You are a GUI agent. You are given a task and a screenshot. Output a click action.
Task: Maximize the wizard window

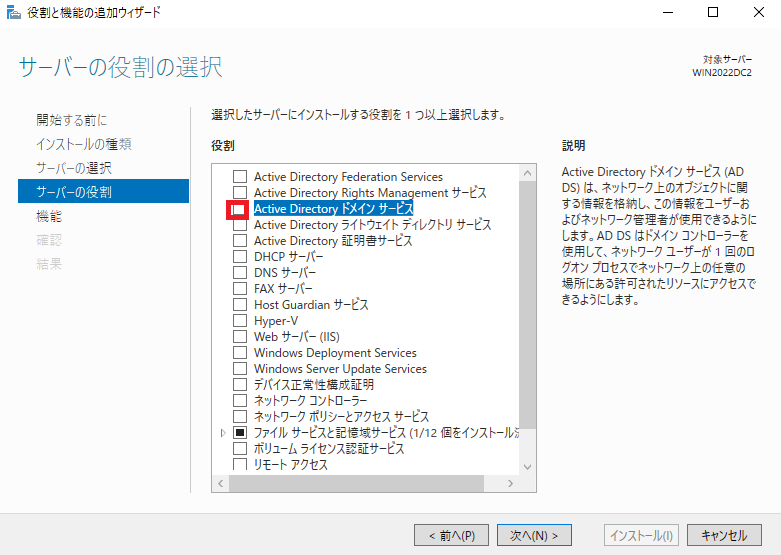tap(713, 12)
